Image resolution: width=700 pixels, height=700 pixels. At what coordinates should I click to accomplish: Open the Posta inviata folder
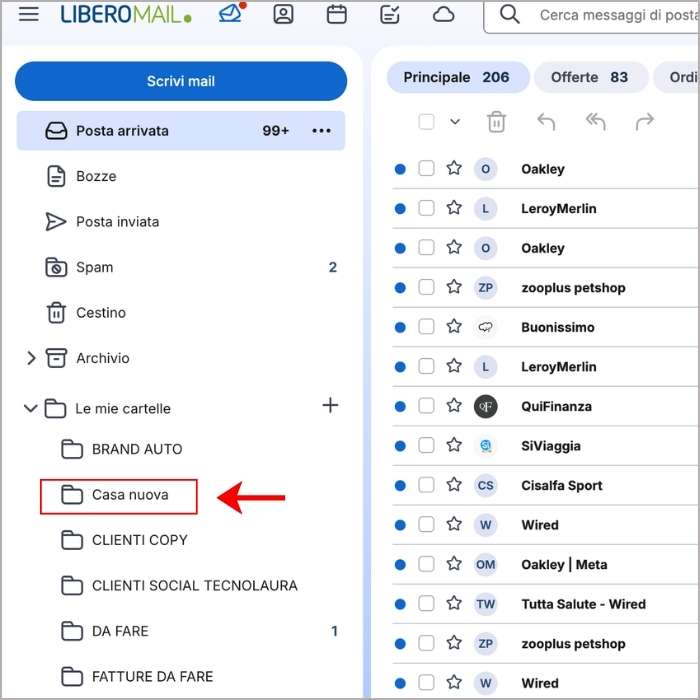[x=181, y=222]
